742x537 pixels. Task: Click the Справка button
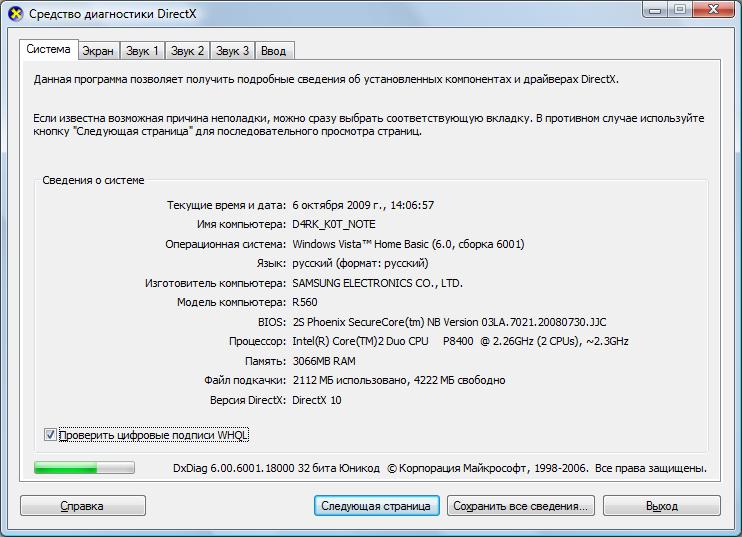pos(83,506)
